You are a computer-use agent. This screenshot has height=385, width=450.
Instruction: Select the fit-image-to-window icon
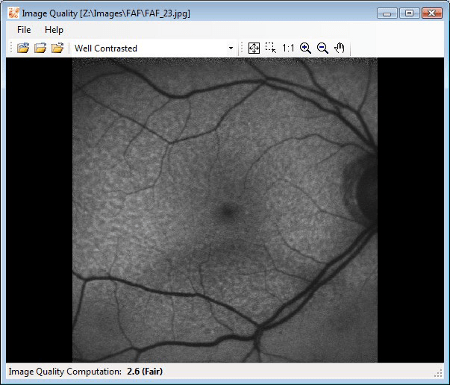[254, 48]
